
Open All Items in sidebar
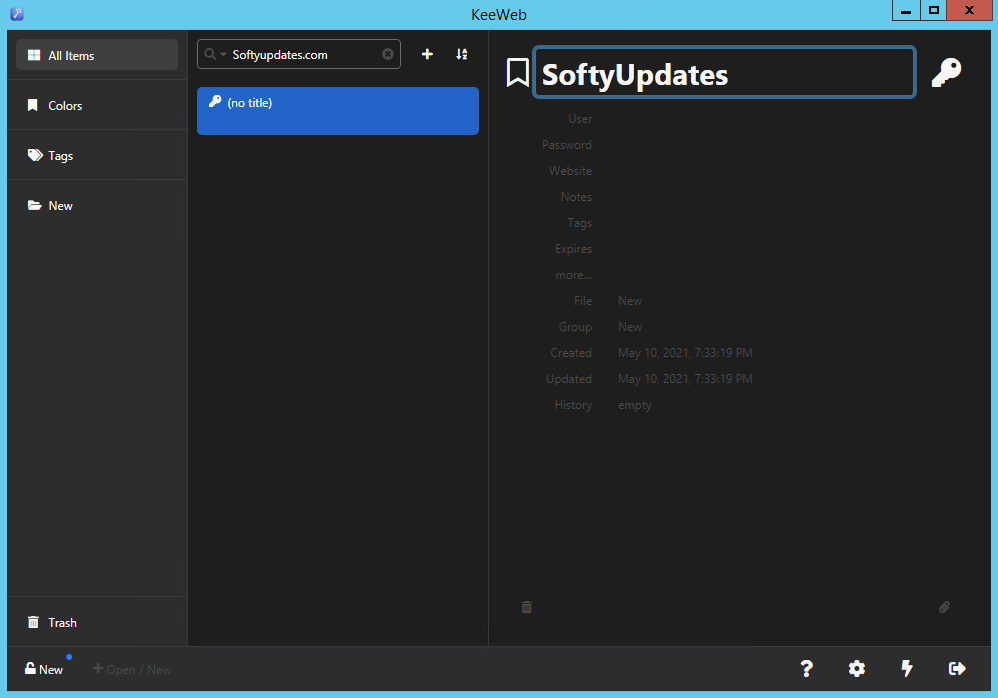coord(97,55)
